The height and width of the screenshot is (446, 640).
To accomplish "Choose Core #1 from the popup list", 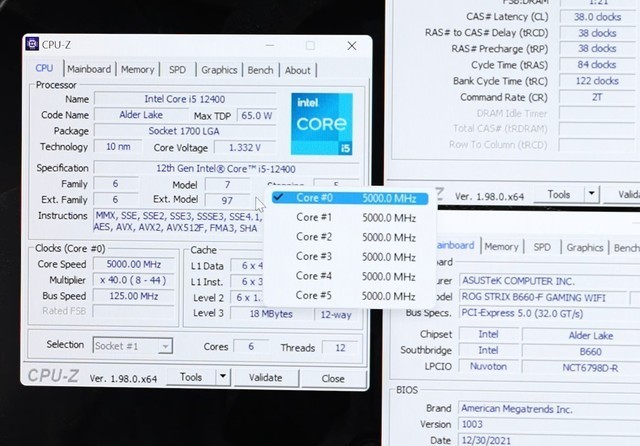I will [x=350, y=217].
